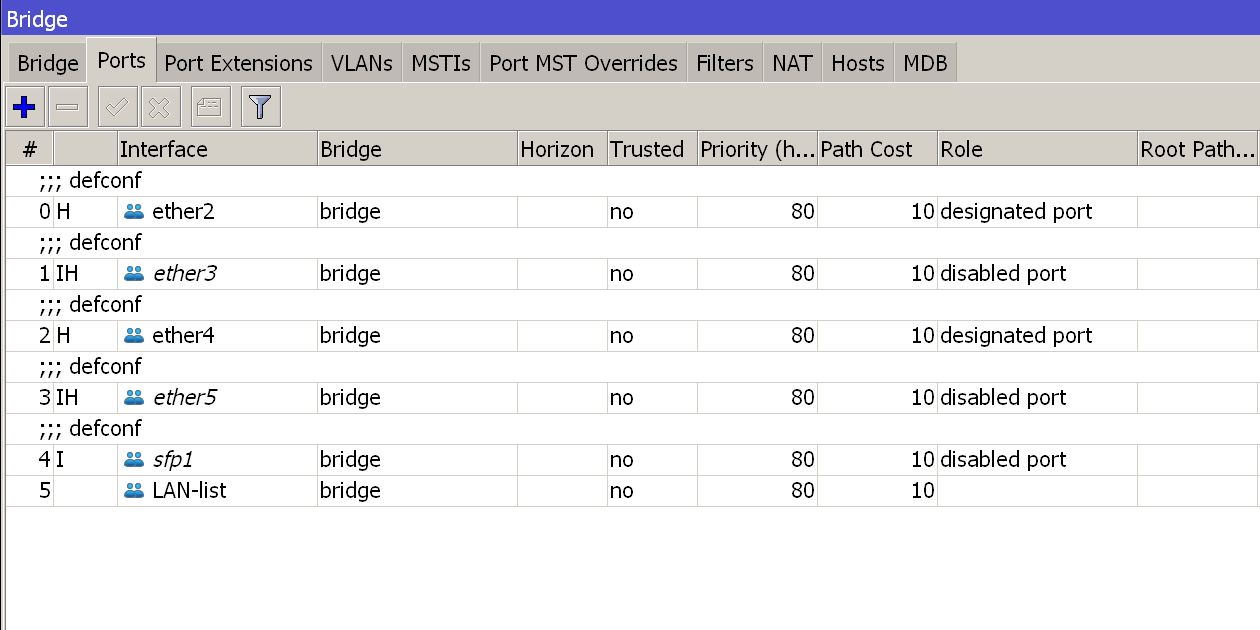The width and height of the screenshot is (1260, 630).
Task: Select the sfp1 port entry
Action: point(632,460)
